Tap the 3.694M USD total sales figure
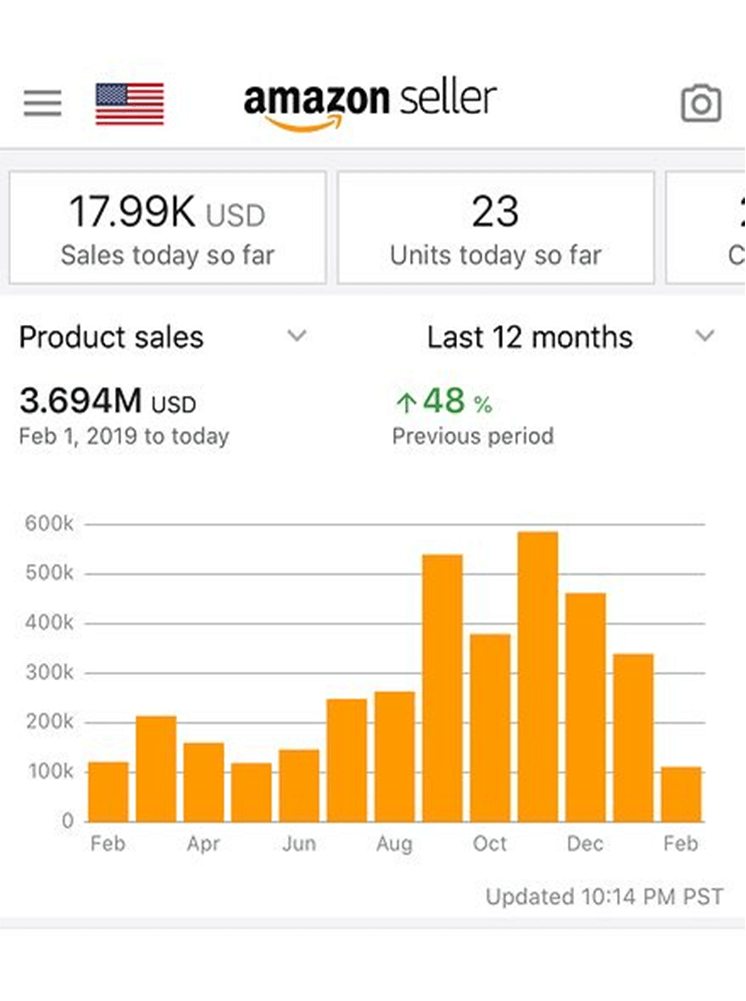 pos(107,402)
